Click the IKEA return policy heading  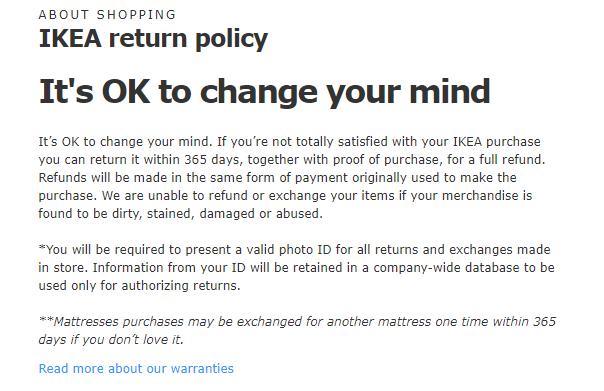point(153,39)
